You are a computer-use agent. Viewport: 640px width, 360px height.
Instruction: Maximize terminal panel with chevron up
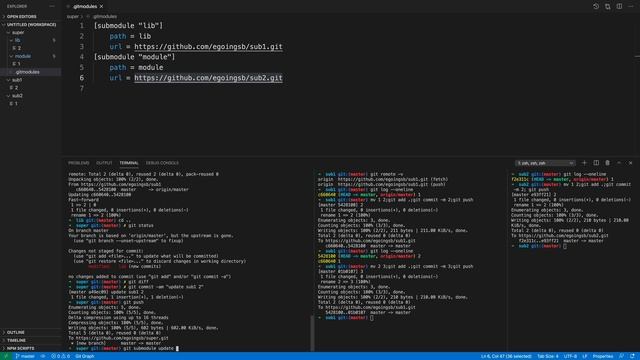pos(619,163)
